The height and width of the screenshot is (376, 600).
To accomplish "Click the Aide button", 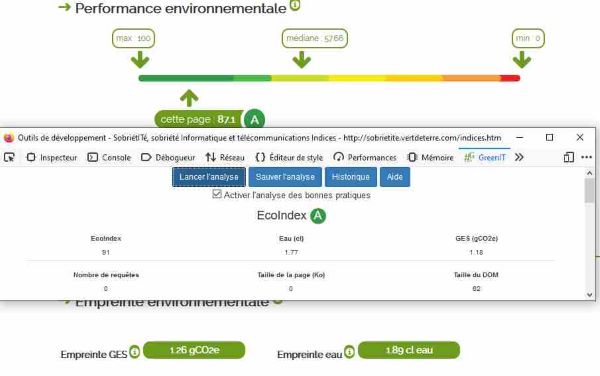I will click(x=395, y=177).
